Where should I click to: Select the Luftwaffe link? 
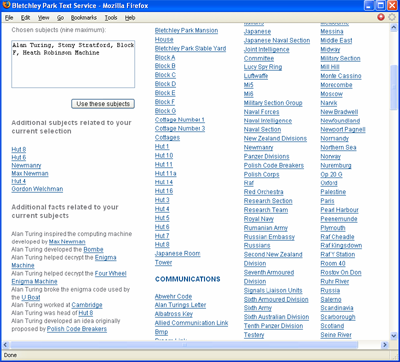tap(256, 76)
